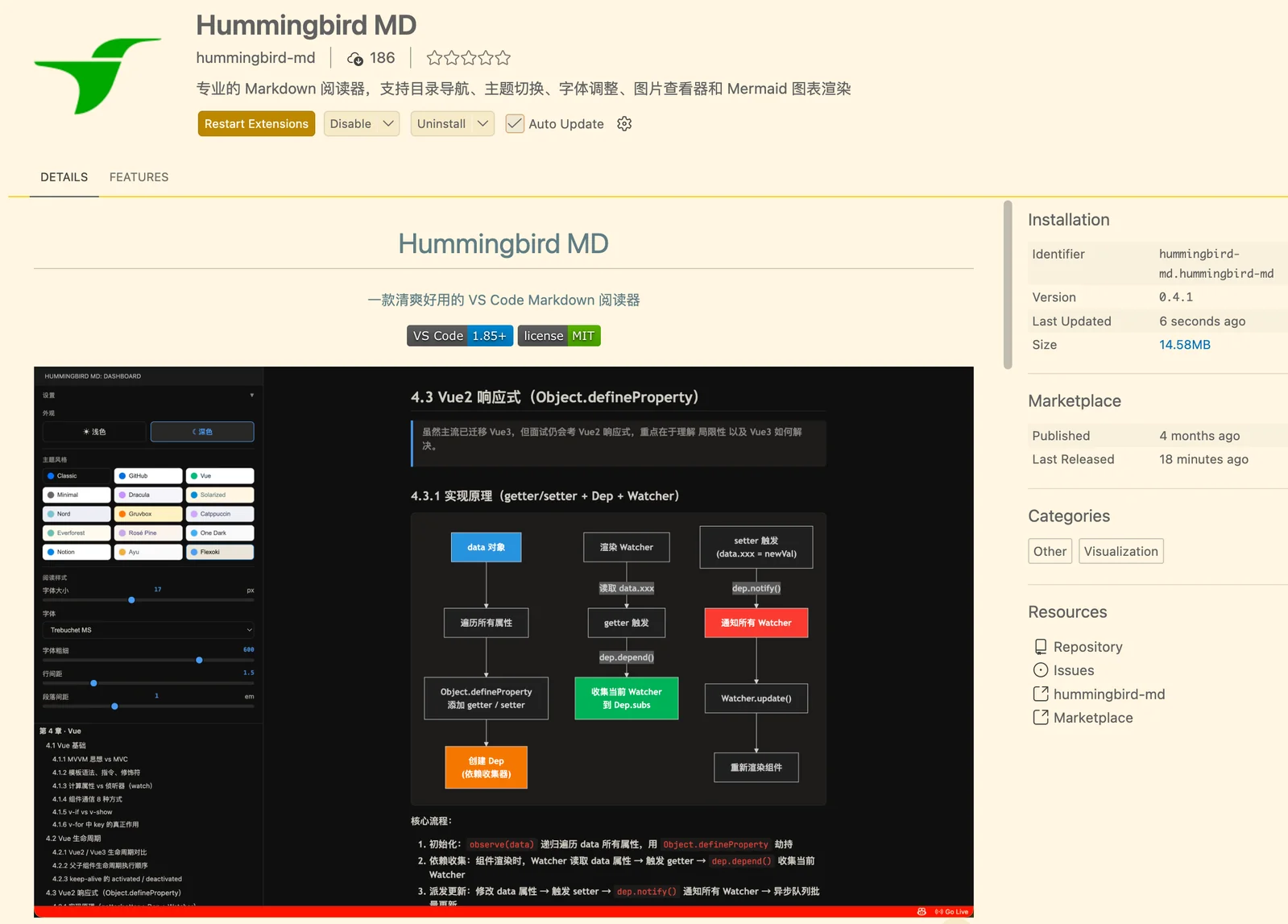Click the install count cloud icon
The width and height of the screenshot is (1288, 924).
tap(355, 59)
